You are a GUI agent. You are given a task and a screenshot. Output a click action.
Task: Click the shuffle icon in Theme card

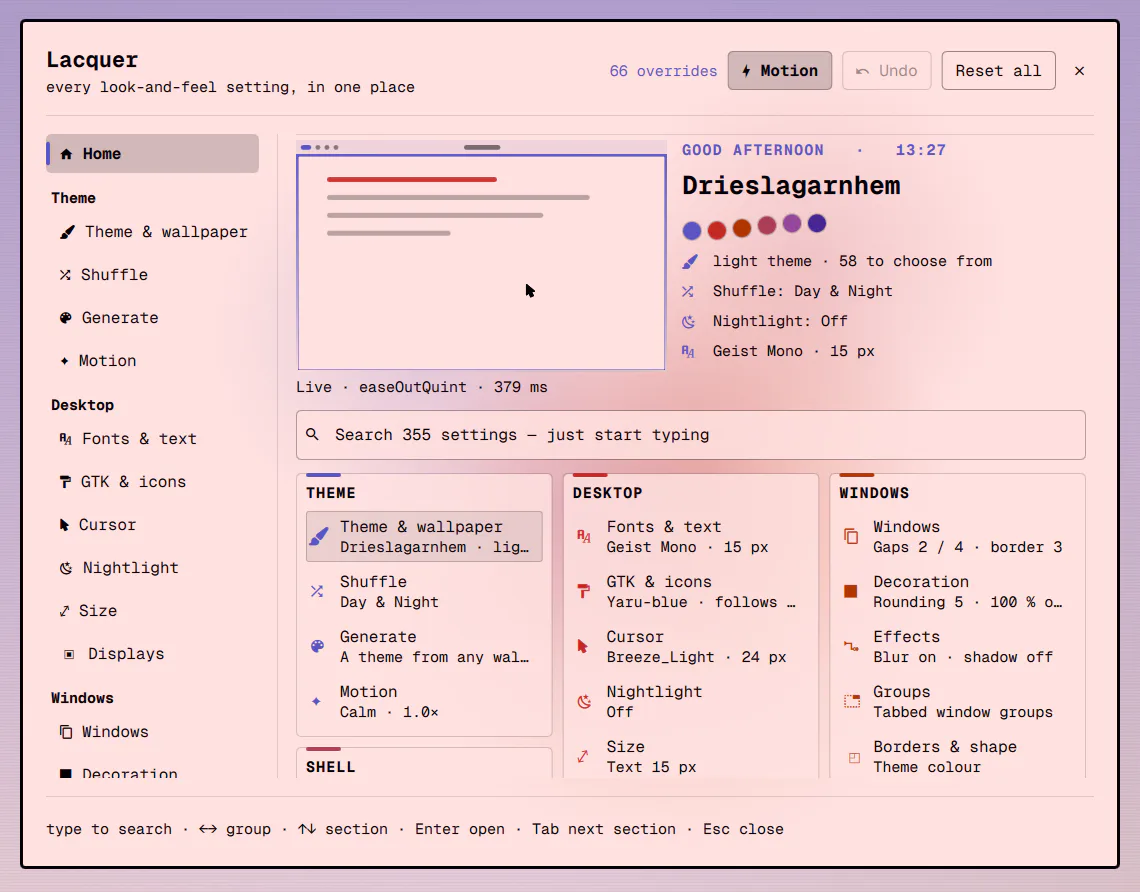click(x=317, y=591)
